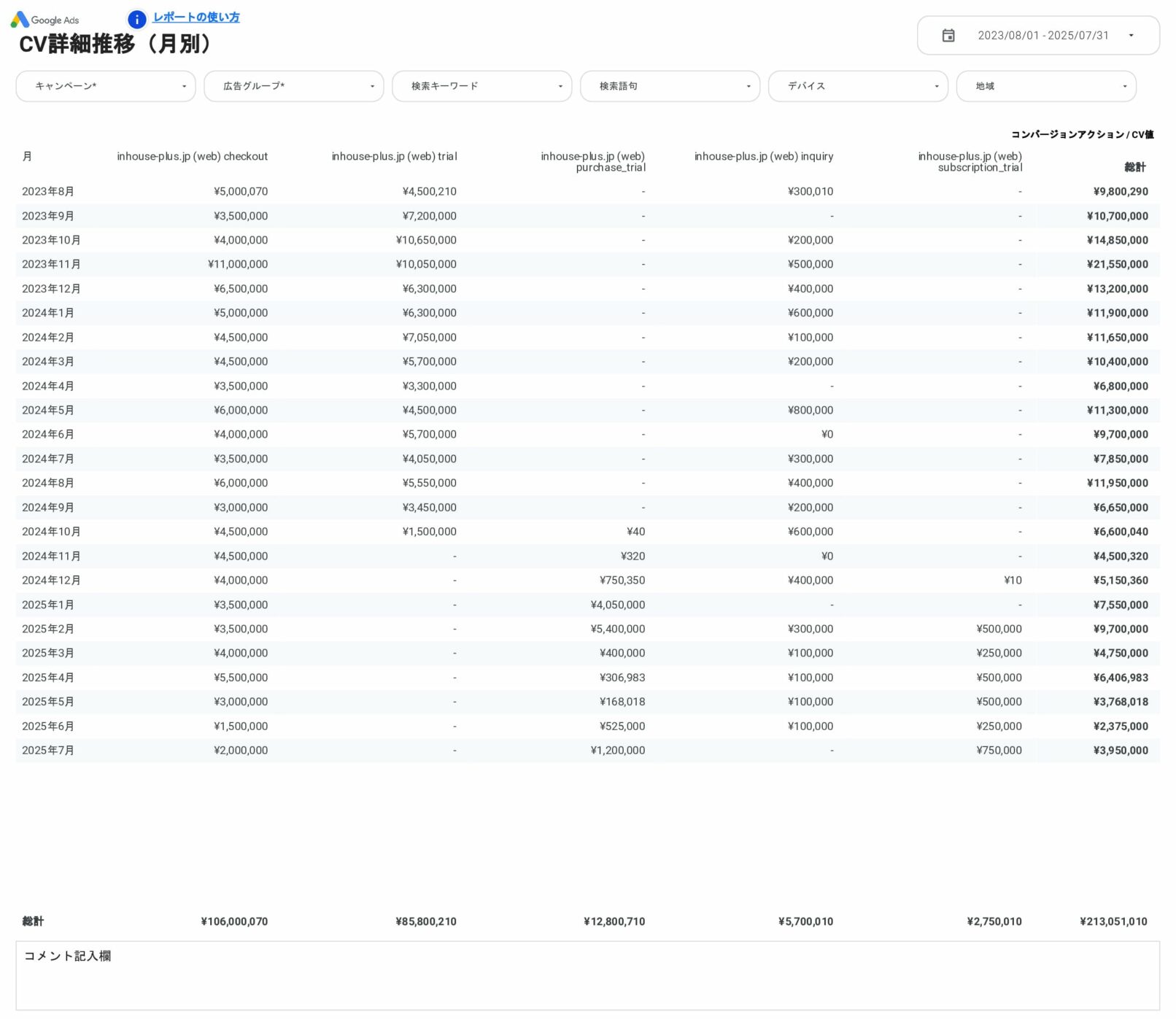The height and width of the screenshot is (1019, 1176).
Task: Click the subscription_trial column header
Action: [970, 162]
